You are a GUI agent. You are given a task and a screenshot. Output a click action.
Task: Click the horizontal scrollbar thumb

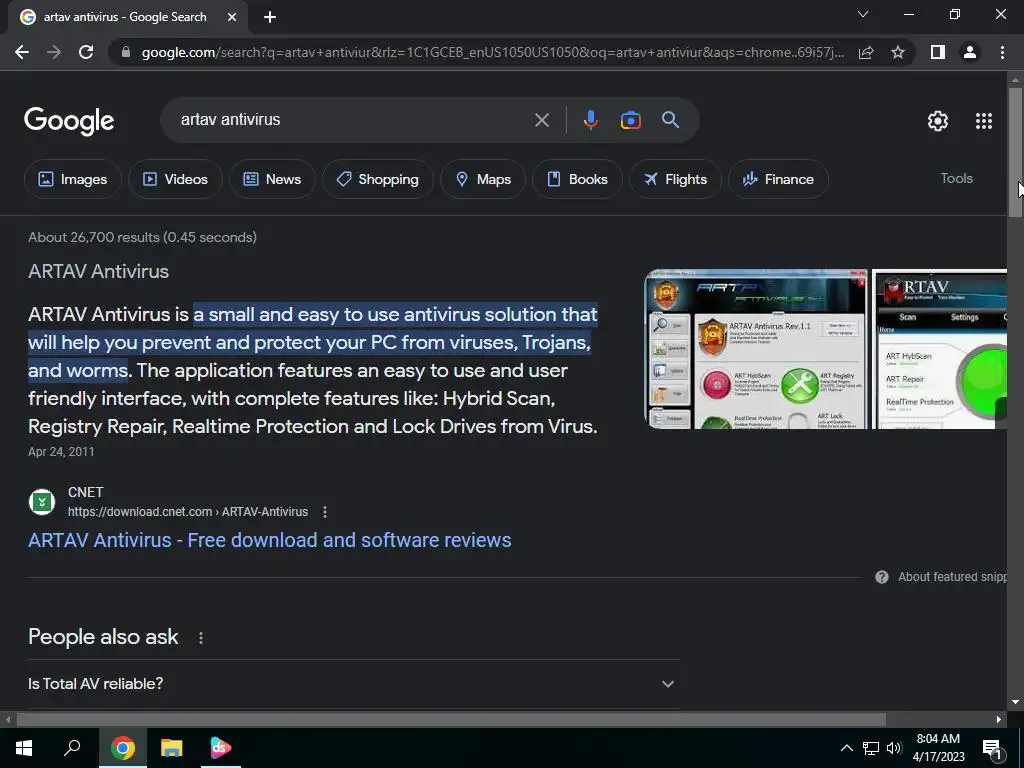[451, 720]
